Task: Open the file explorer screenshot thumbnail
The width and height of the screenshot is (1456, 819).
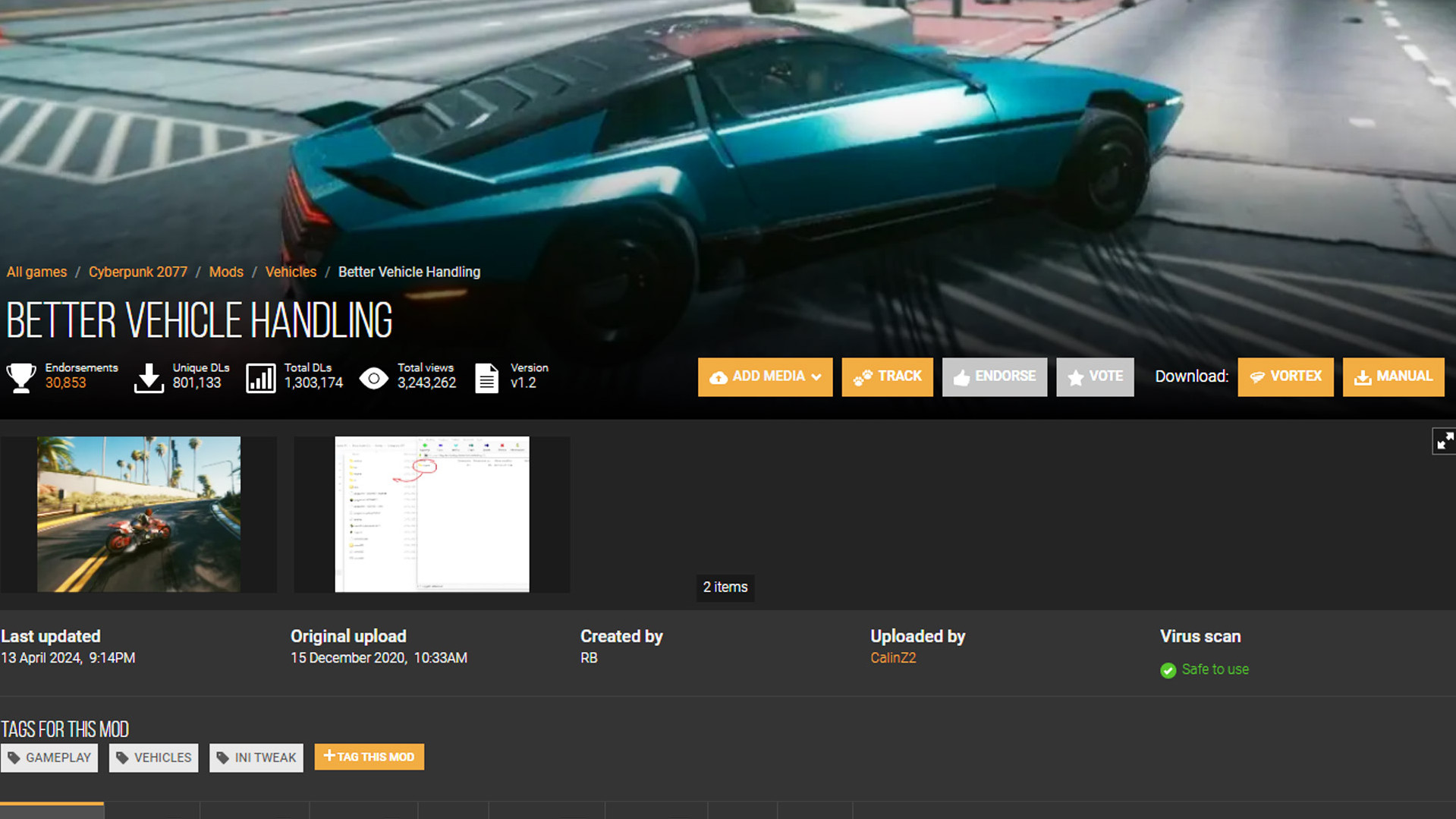Action: [432, 514]
